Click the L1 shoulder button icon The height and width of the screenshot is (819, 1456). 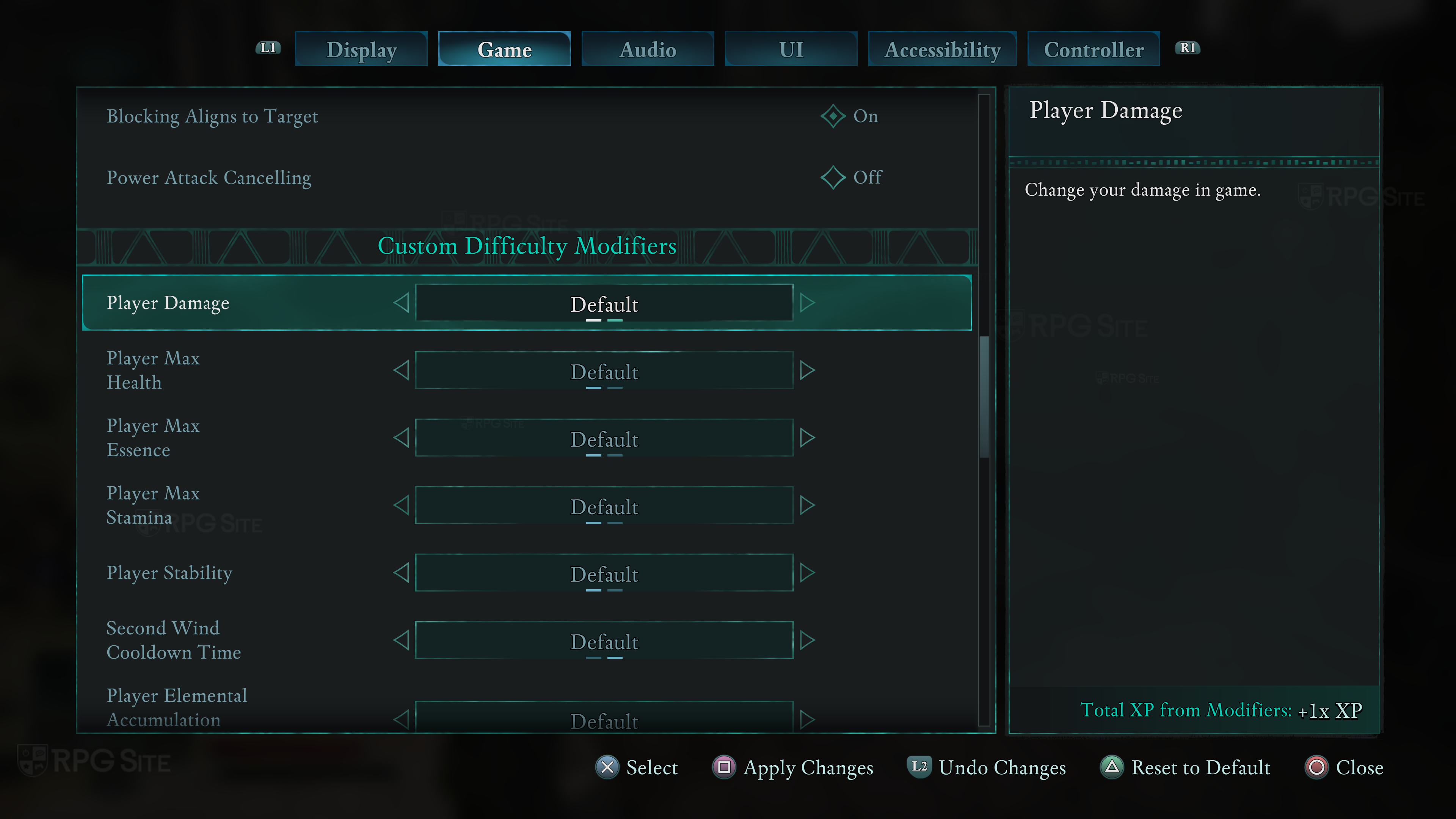[268, 48]
